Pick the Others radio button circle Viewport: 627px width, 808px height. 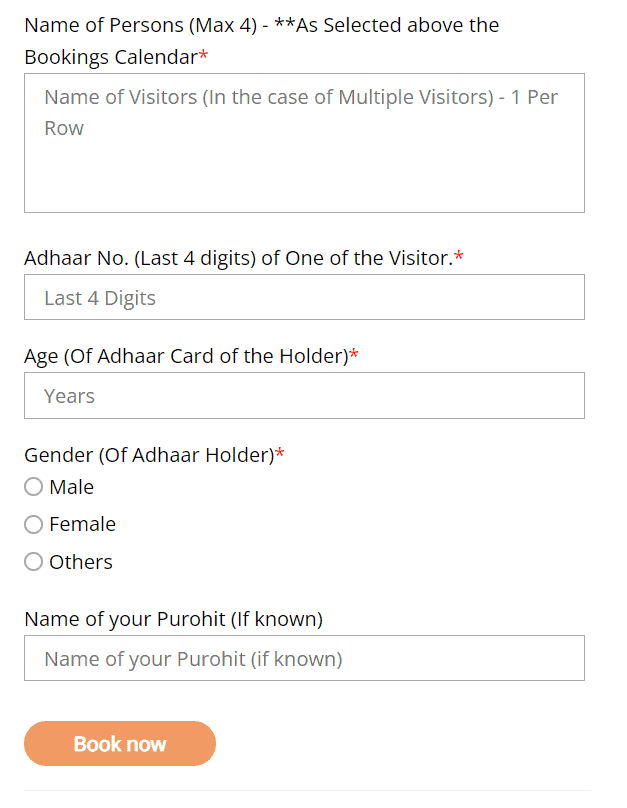[34, 562]
